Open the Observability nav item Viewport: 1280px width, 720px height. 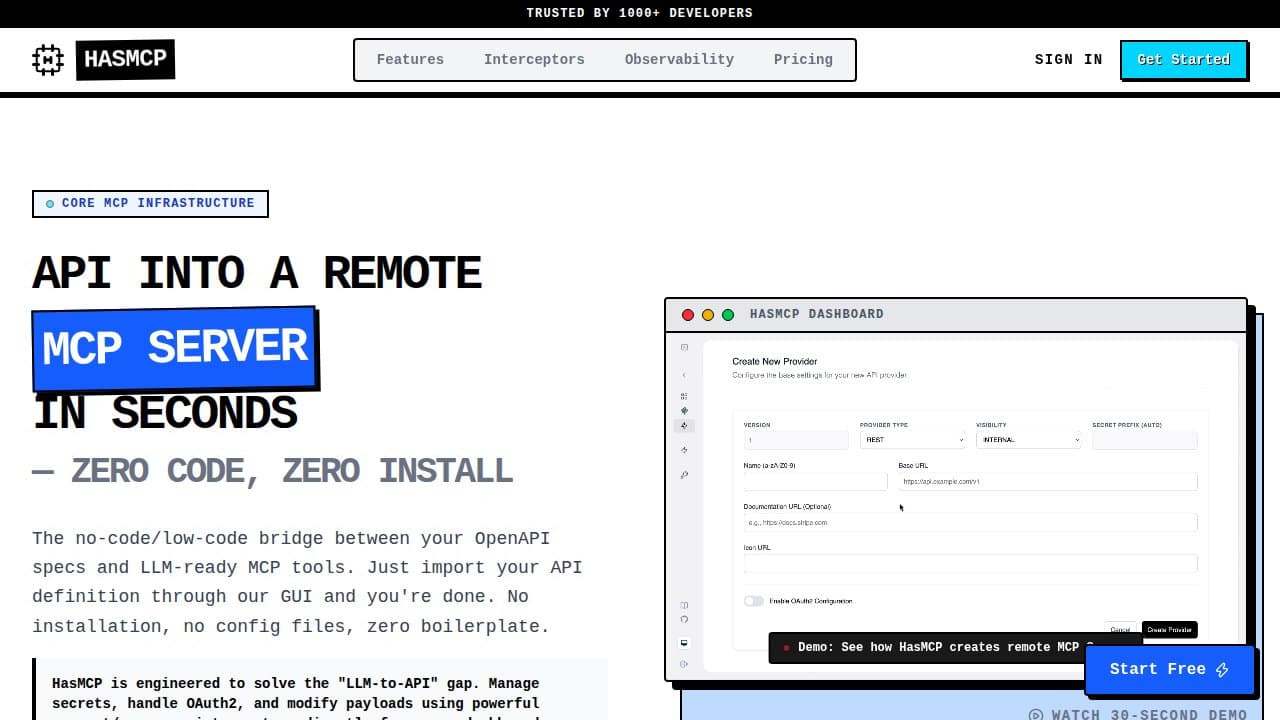(679, 60)
